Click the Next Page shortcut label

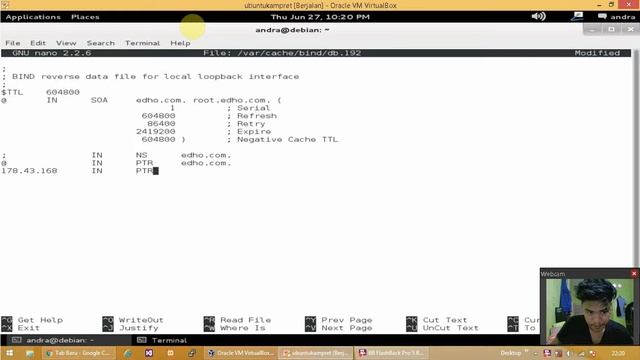pyautogui.click(x=347, y=328)
